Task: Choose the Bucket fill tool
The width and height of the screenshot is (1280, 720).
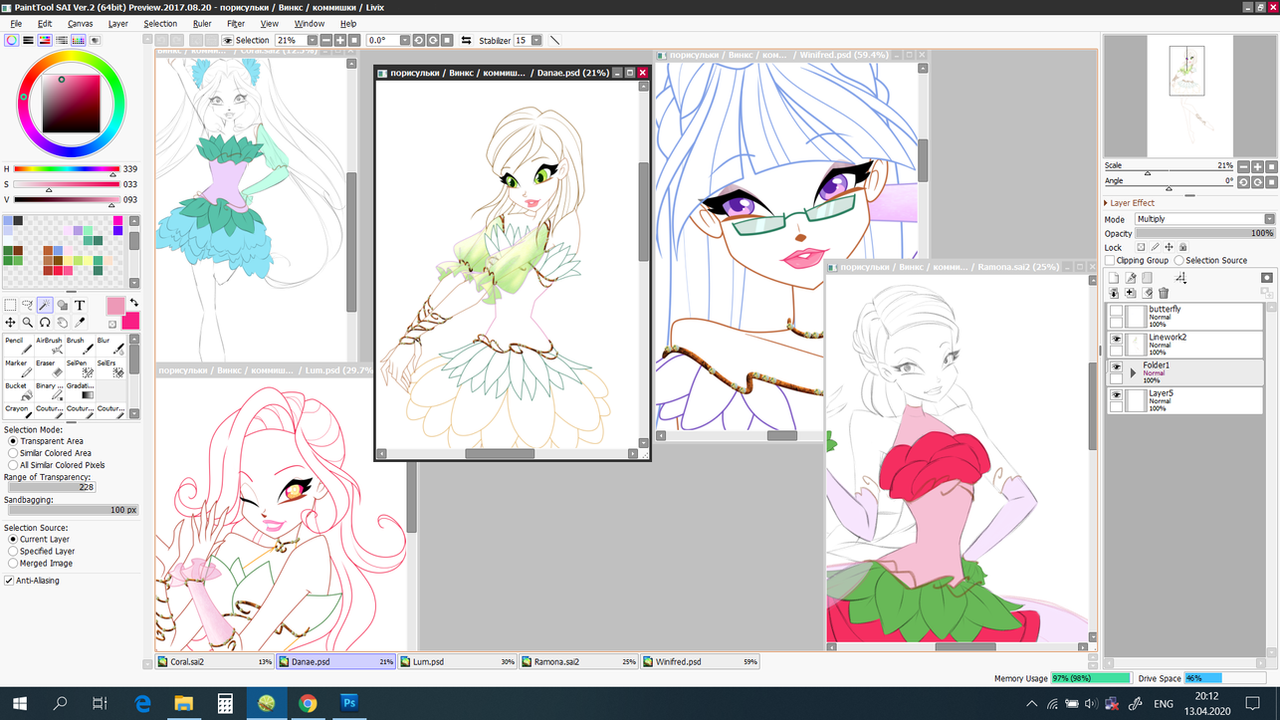Action: (x=19, y=391)
